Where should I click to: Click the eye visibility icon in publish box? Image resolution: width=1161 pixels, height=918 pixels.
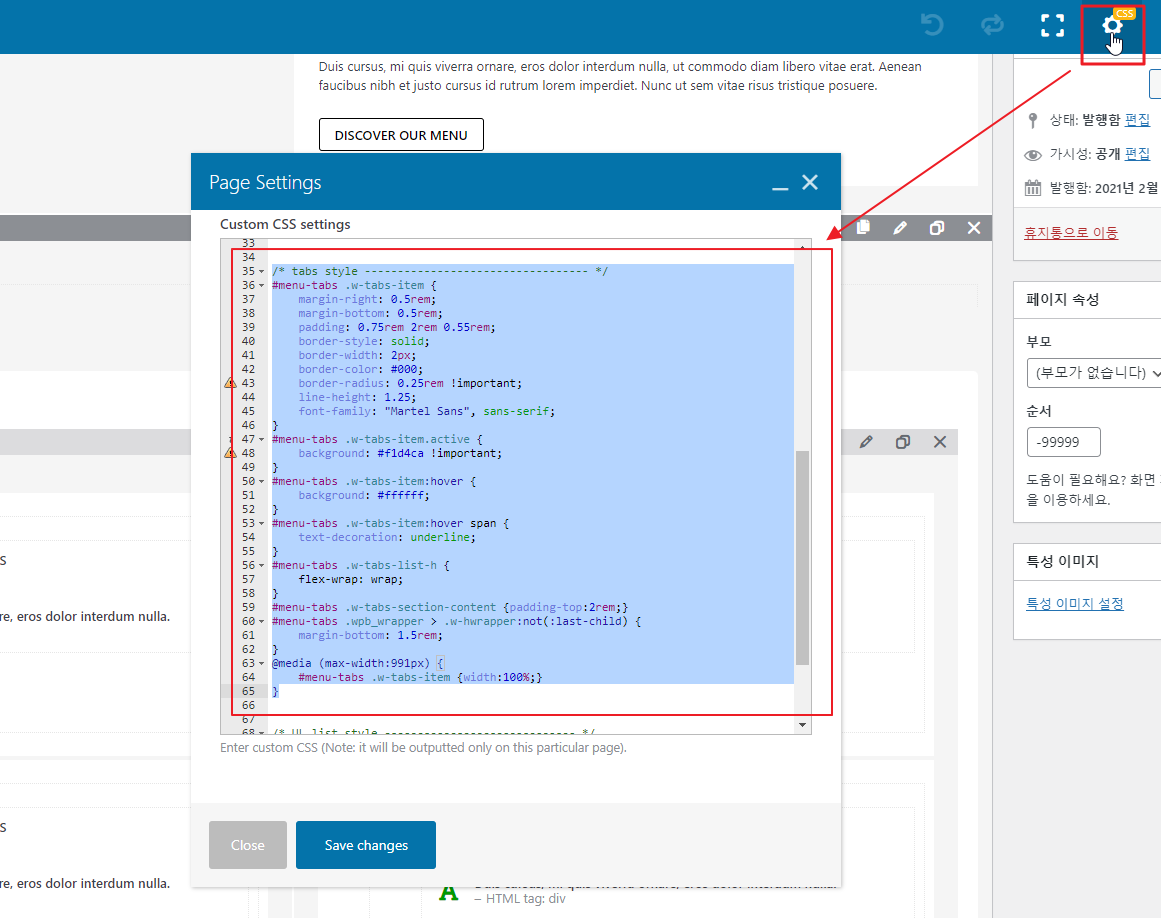1032,155
